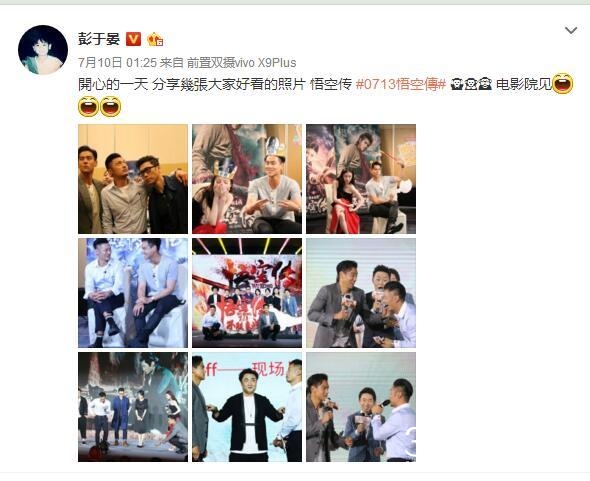Click the orange verified V badge
The image size is (590, 481).
133,39
